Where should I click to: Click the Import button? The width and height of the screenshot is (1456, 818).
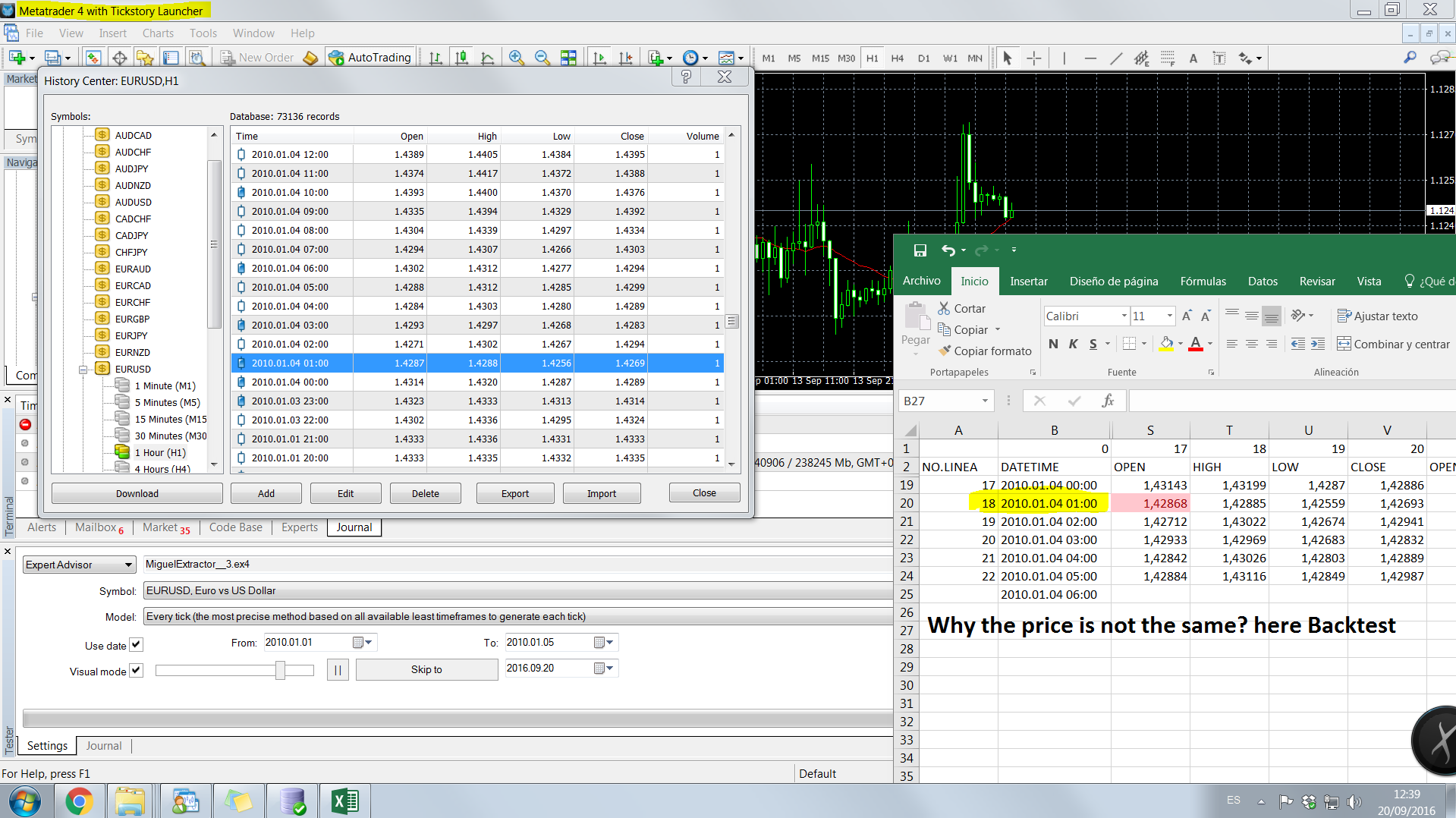point(602,493)
